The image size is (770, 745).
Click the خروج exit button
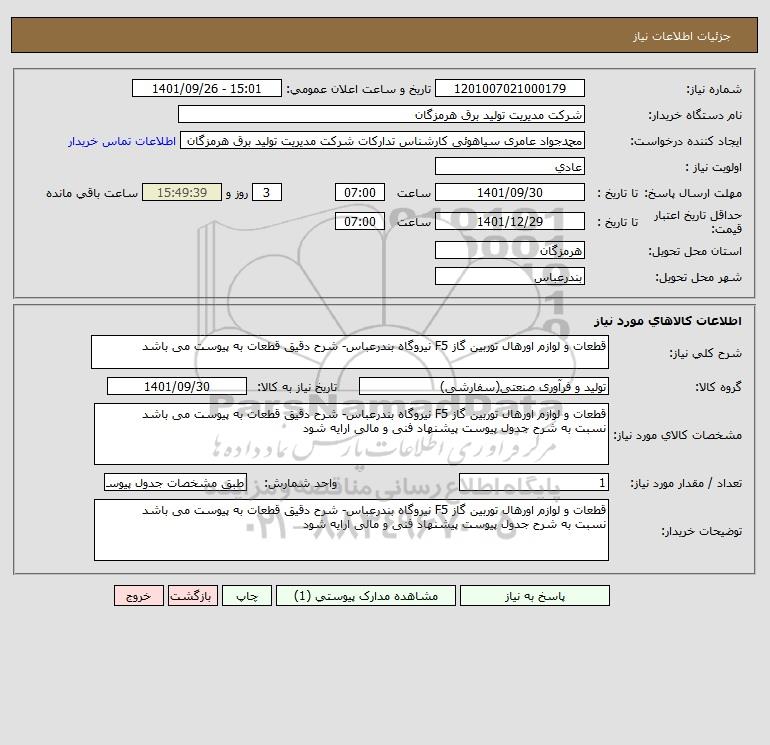[138, 595]
